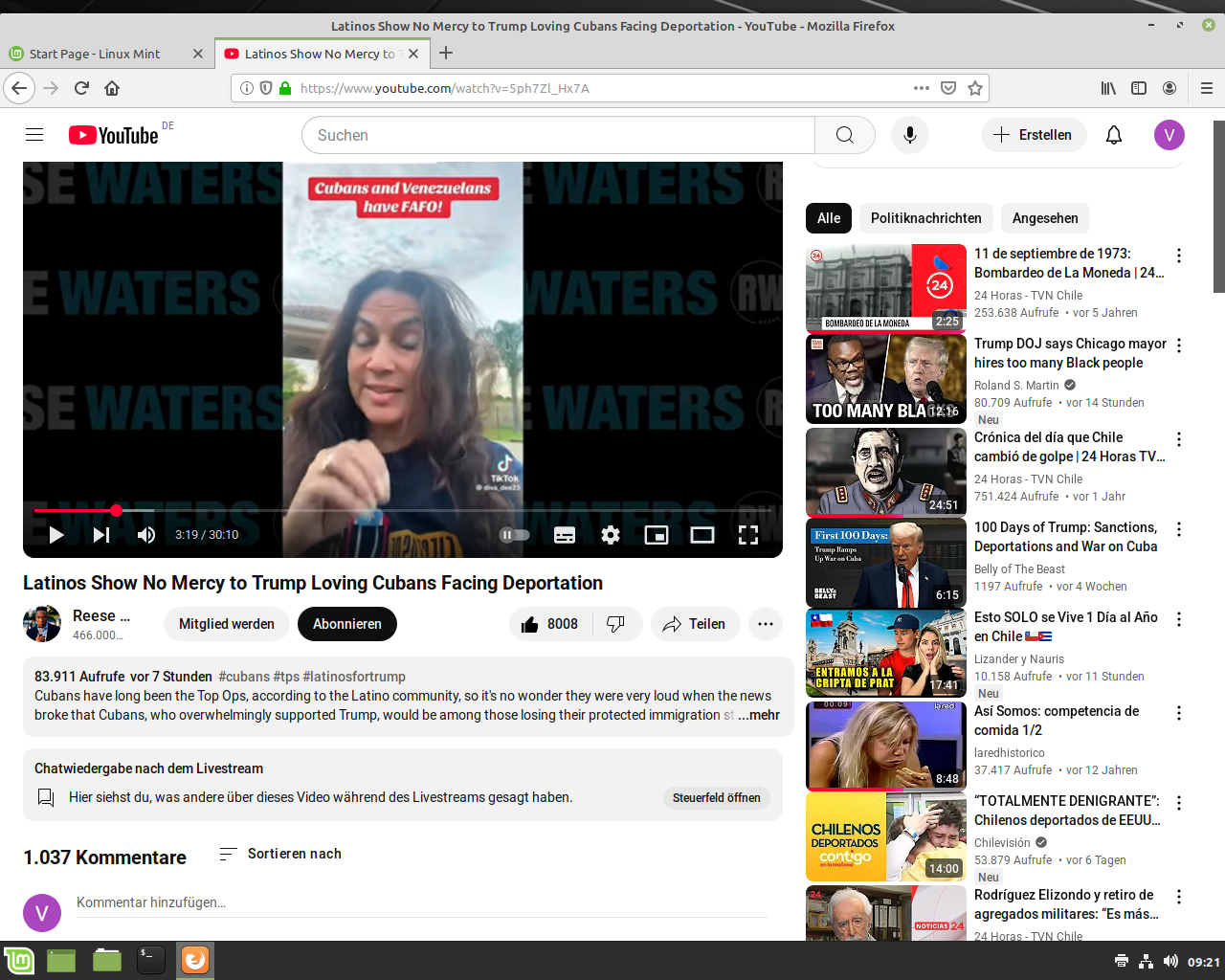The width and height of the screenshot is (1225, 980).
Task: Open options for Crónica del día video
Action: point(1179,439)
